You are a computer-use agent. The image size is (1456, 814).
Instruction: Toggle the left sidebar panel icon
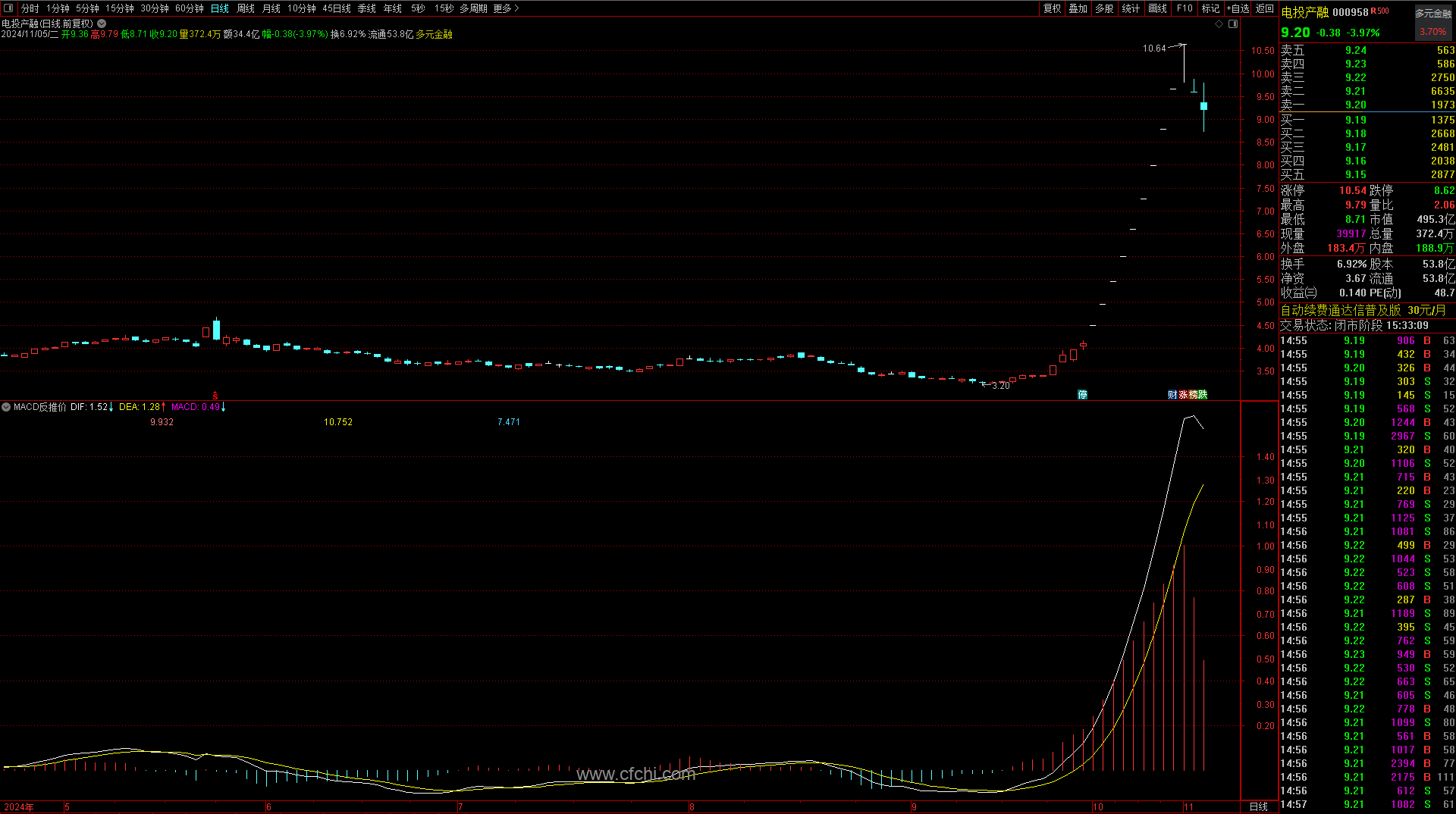point(8,8)
